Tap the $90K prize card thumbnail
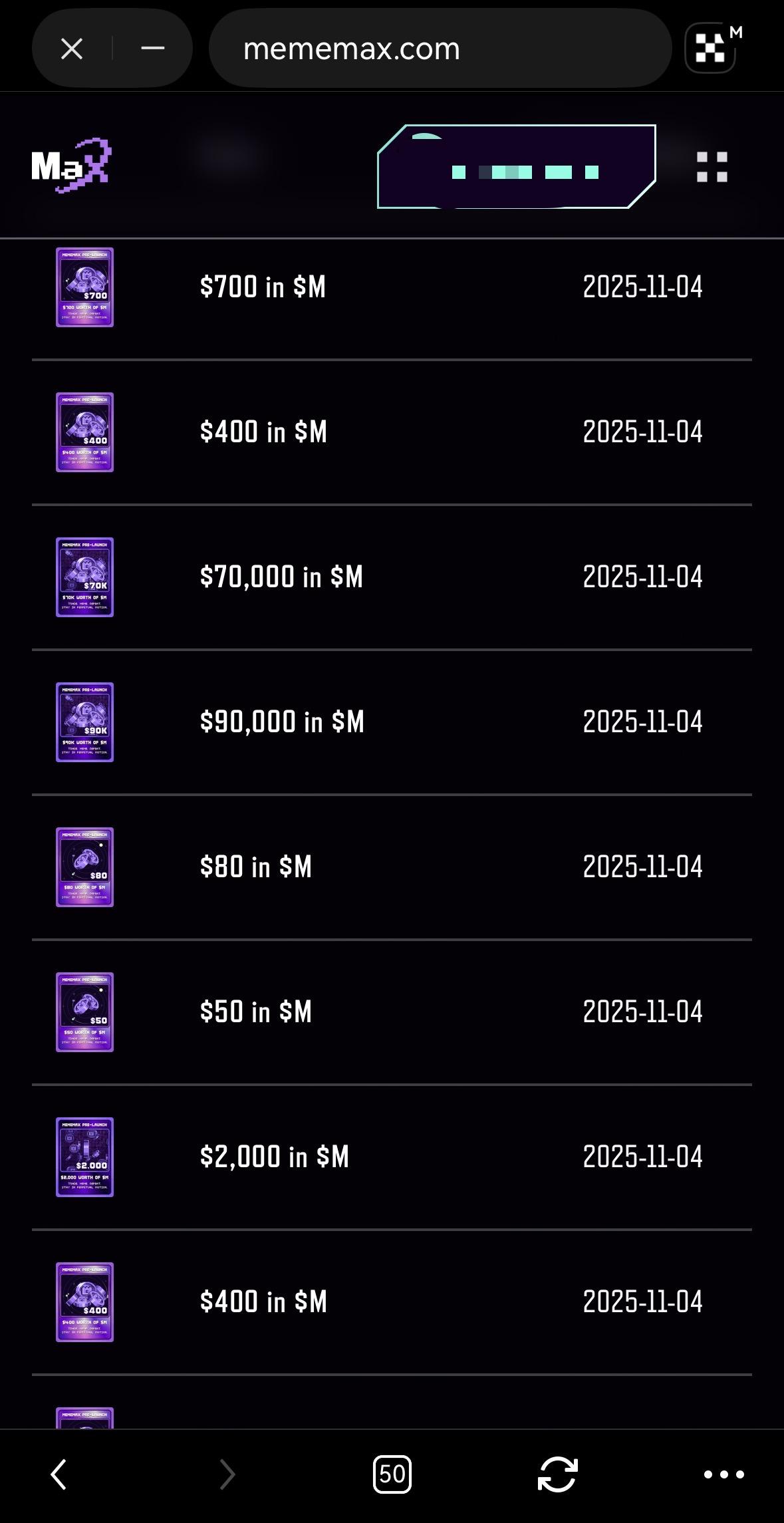Screen dimensions: 784x1523 click(84, 722)
